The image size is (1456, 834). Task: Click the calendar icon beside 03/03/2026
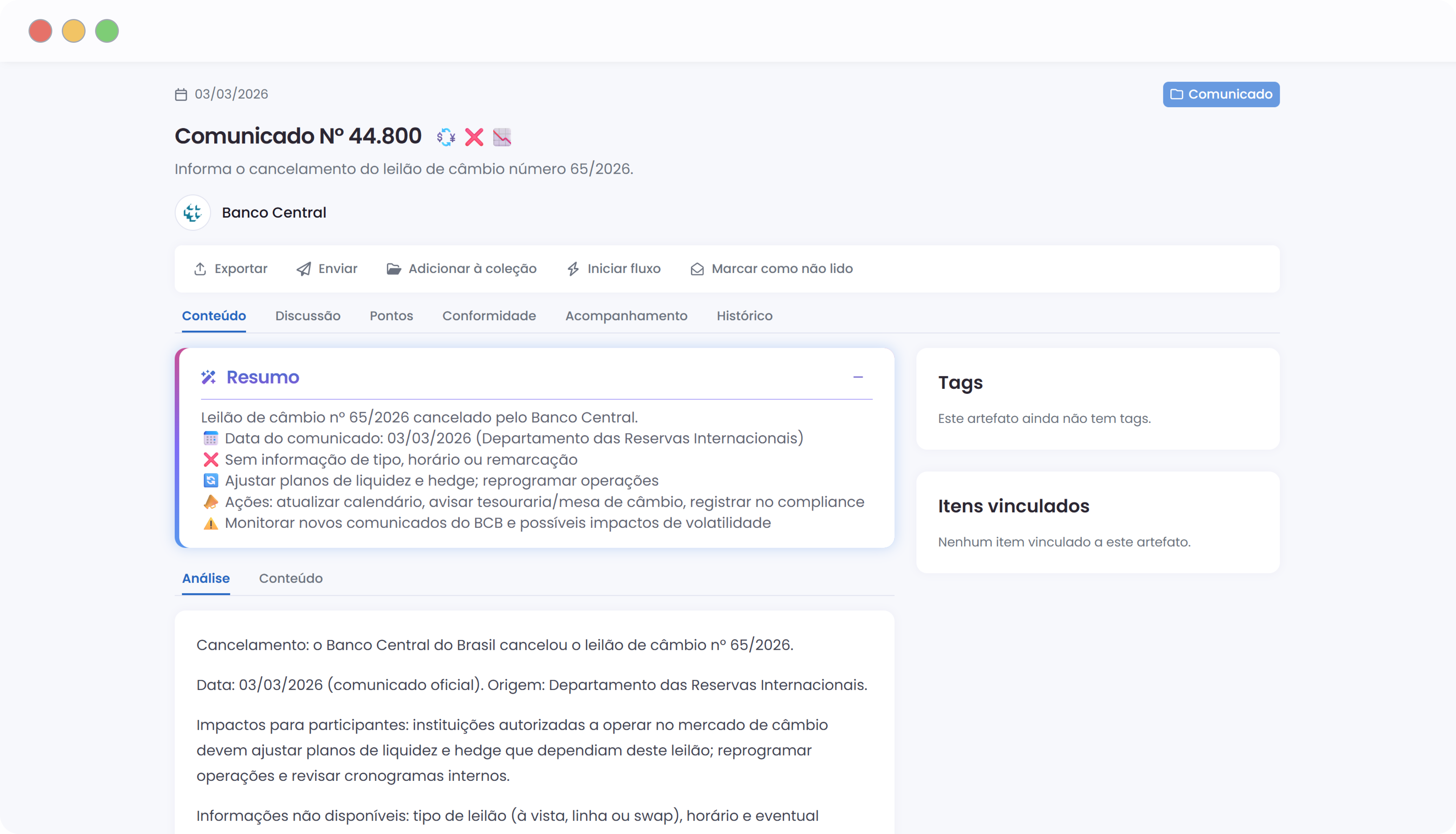tap(181, 94)
